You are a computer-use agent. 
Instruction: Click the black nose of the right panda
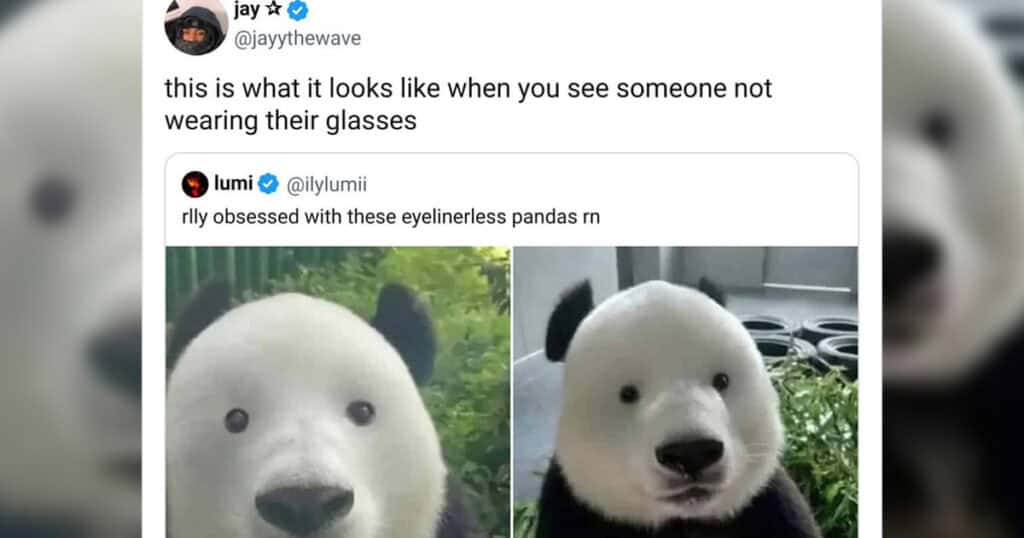pos(690,455)
